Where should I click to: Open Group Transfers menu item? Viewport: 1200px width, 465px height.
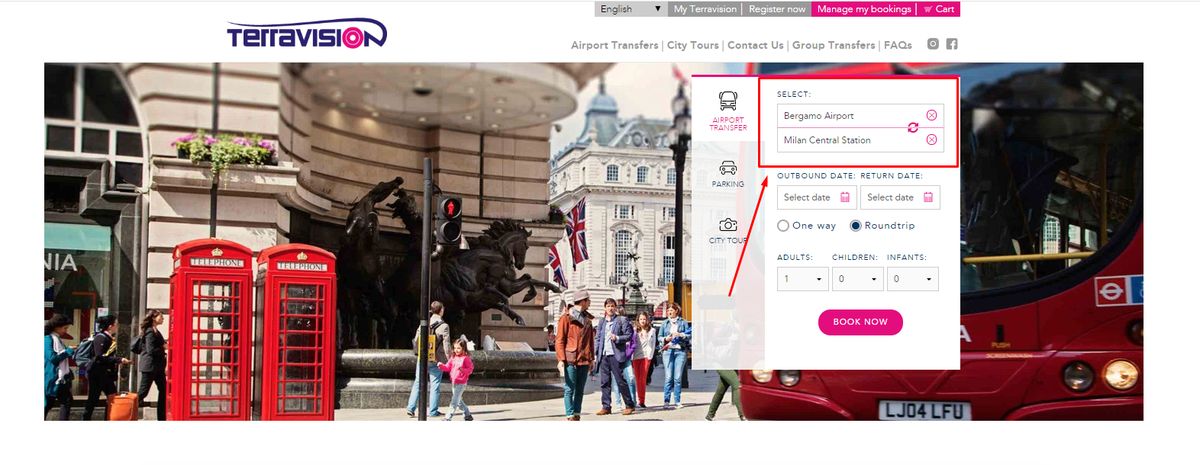tap(834, 45)
